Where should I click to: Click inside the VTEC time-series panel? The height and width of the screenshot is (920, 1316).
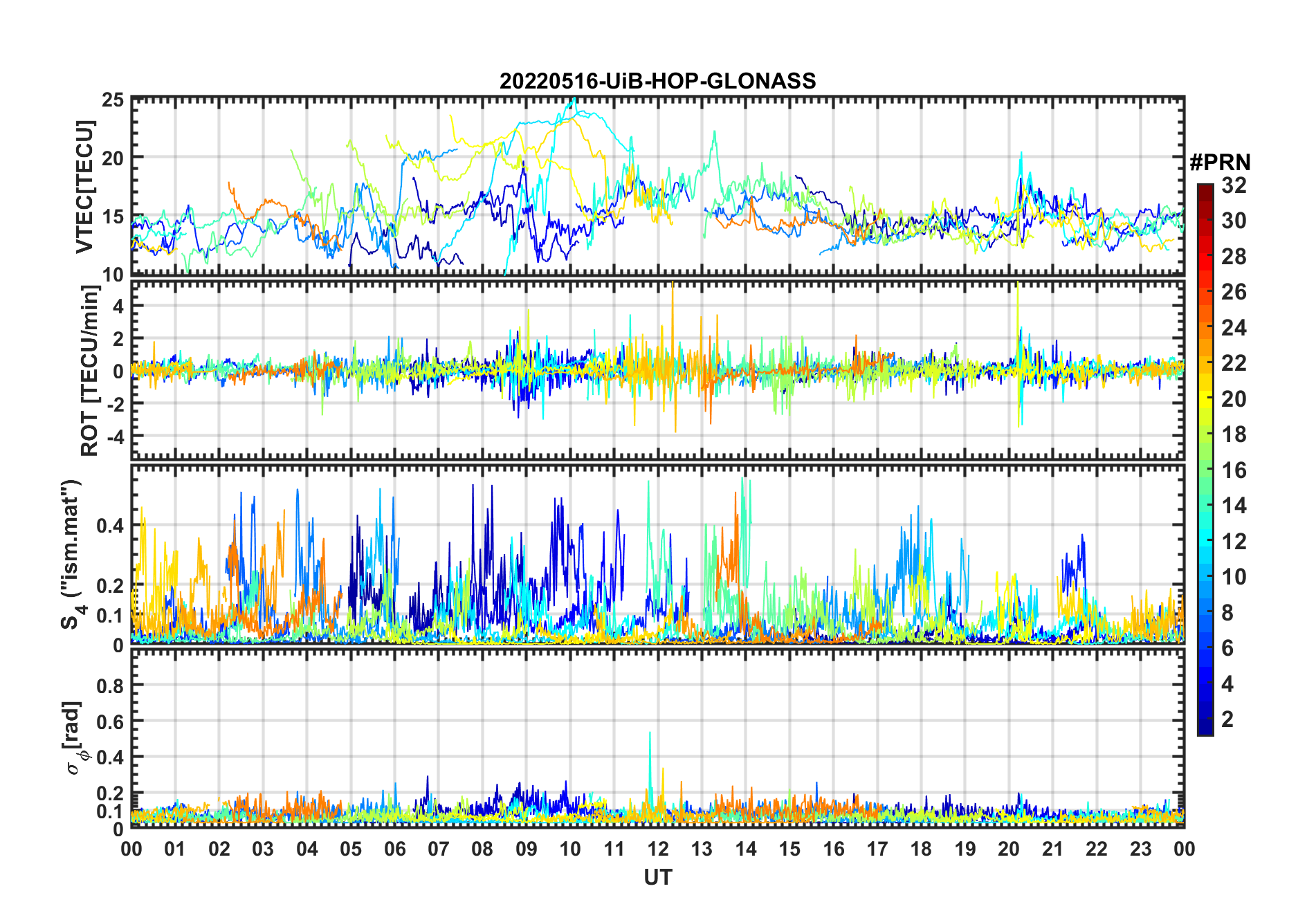[658, 187]
